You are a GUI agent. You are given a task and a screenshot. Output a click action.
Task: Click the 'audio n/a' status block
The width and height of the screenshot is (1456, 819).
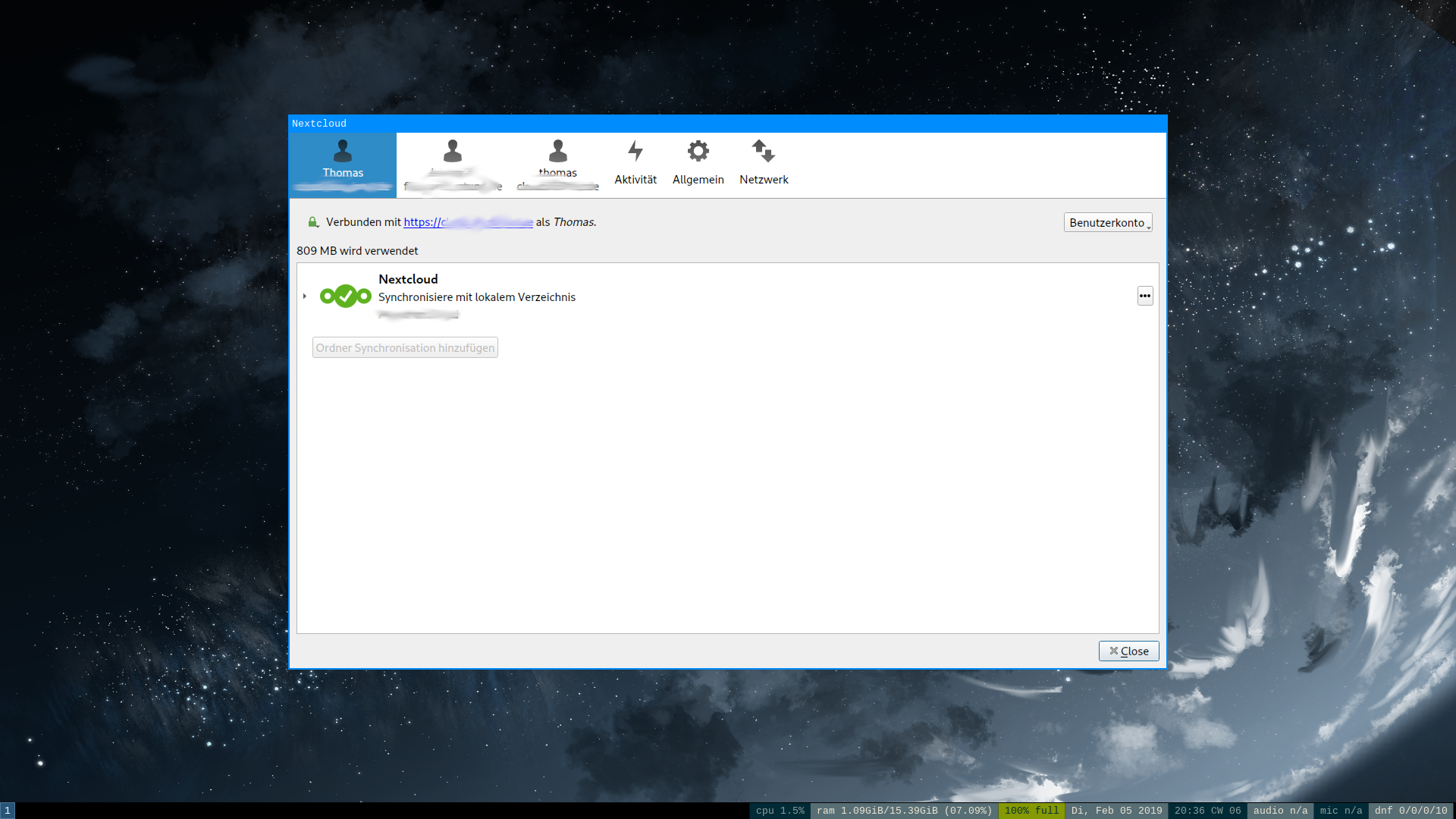pyautogui.click(x=1280, y=811)
